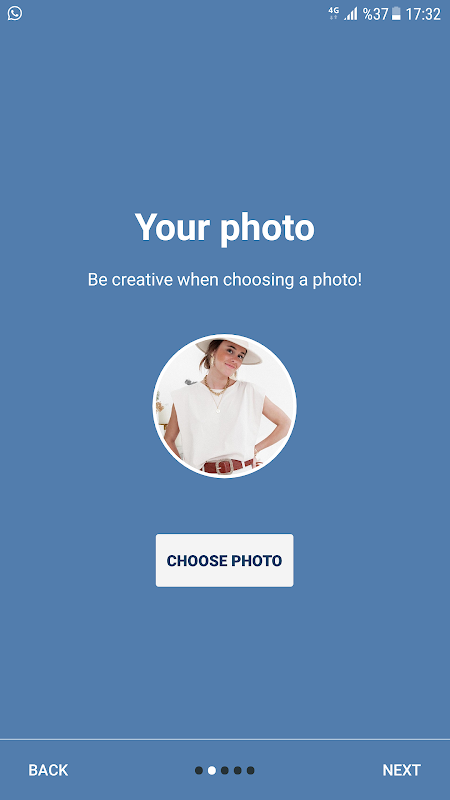Select the first page indicator dot
The height and width of the screenshot is (800, 450).
tap(199, 770)
